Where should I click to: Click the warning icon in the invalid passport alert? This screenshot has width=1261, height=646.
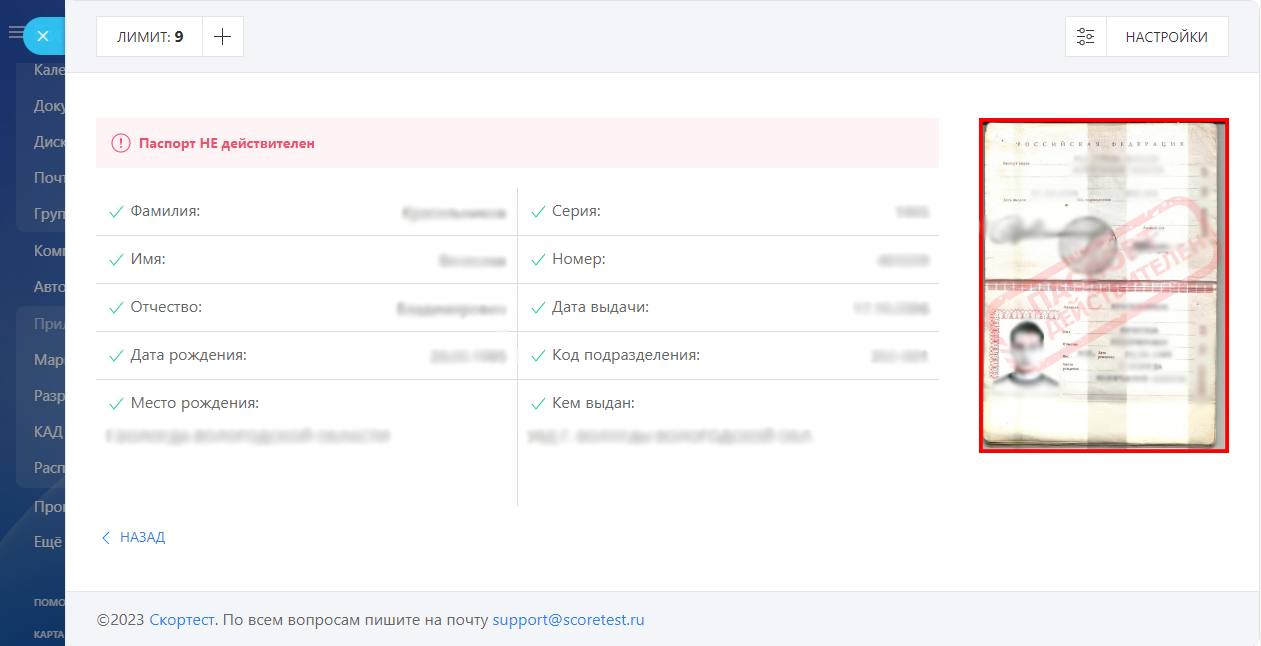tap(121, 143)
